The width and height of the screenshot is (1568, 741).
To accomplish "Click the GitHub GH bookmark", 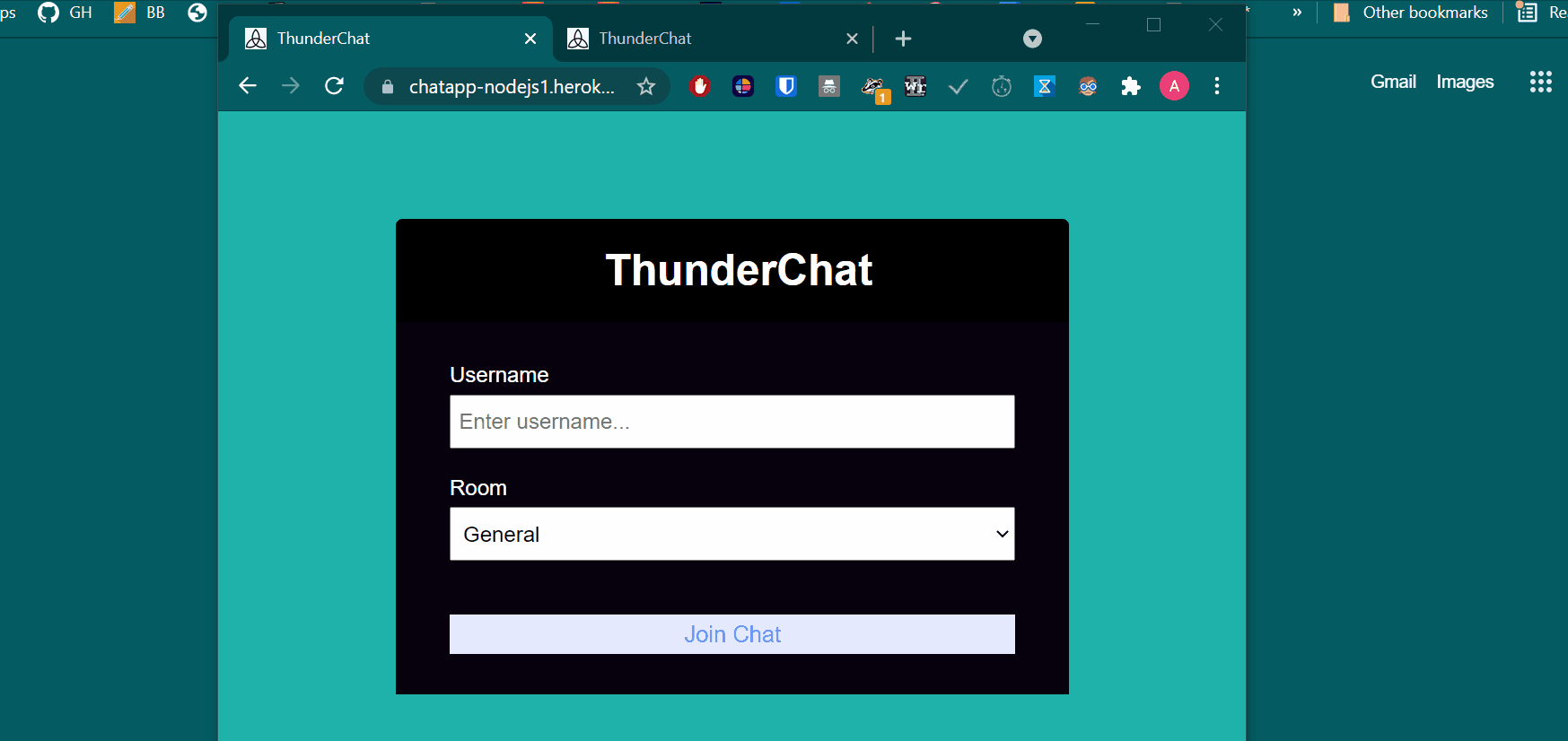I will tap(65, 13).
